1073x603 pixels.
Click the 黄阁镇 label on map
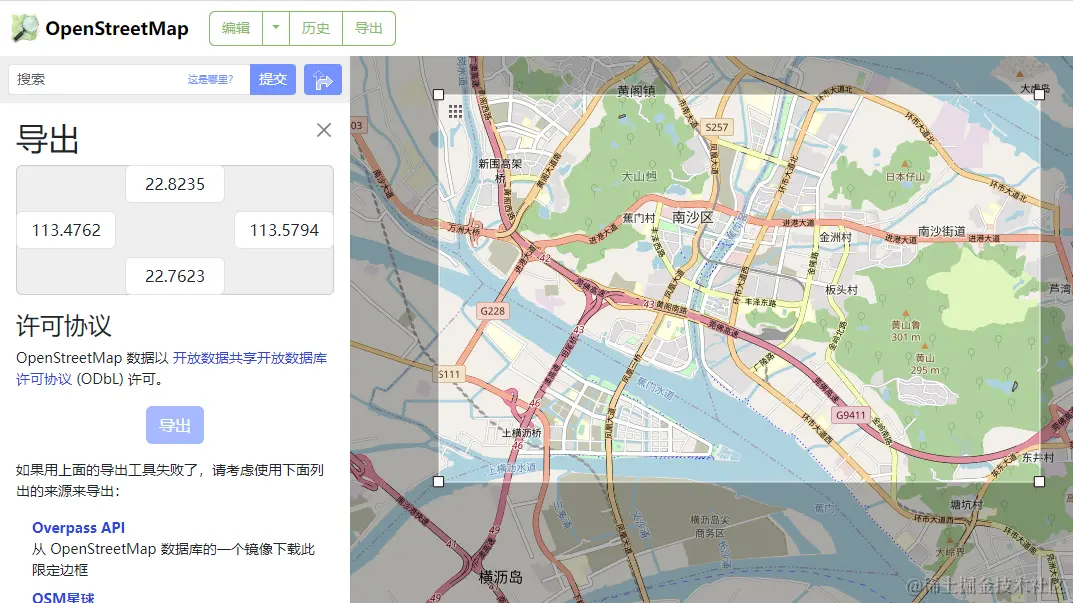[x=636, y=90]
